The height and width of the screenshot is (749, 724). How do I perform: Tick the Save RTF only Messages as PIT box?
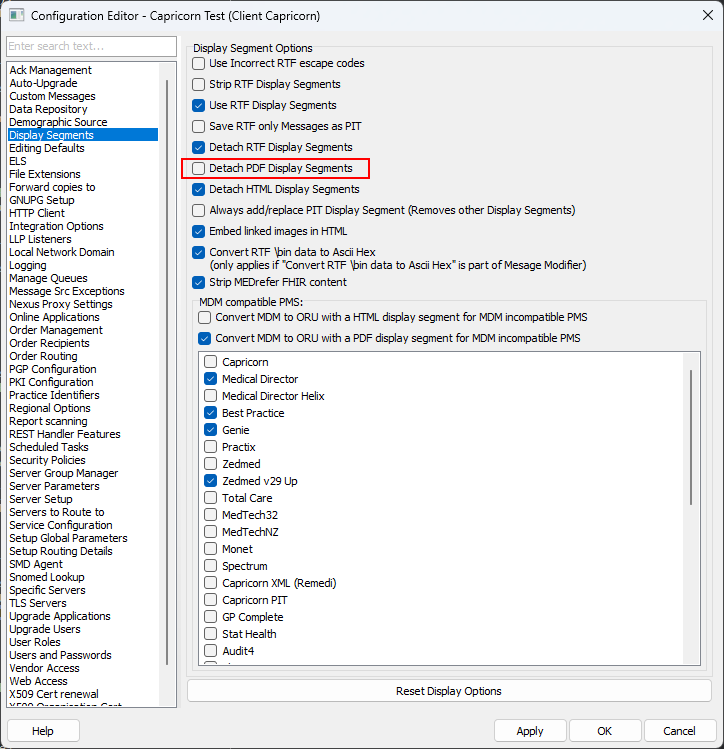pos(199,126)
